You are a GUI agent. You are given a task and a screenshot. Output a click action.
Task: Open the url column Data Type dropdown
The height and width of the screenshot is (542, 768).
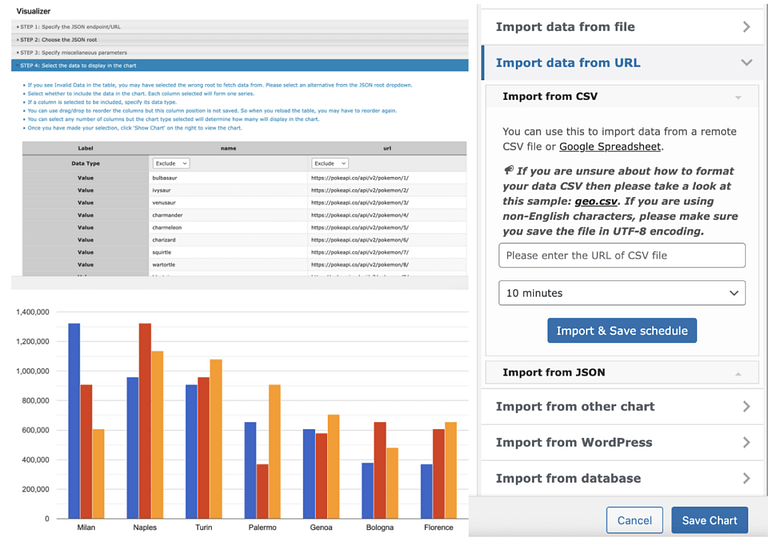click(x=329, y=163)
